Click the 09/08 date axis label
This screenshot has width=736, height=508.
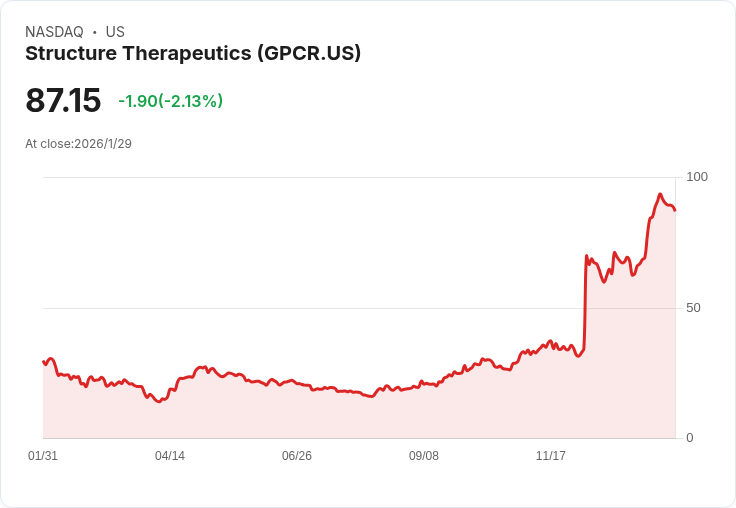[x=424, y=455]
